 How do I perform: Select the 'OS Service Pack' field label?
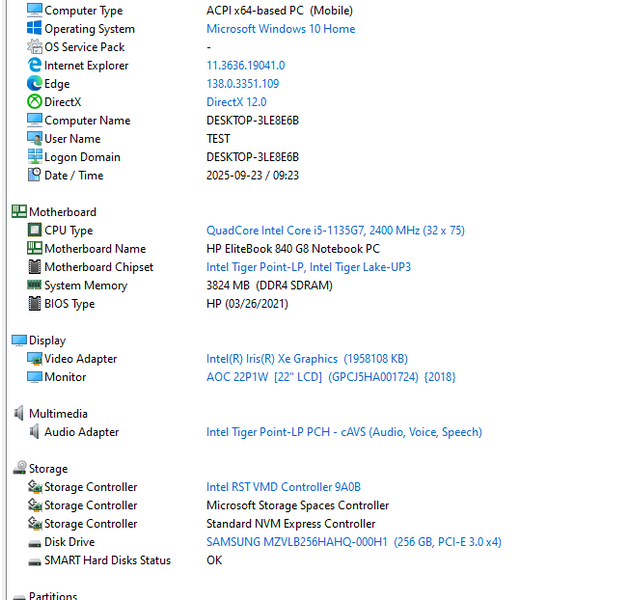(x=85, y=47)
